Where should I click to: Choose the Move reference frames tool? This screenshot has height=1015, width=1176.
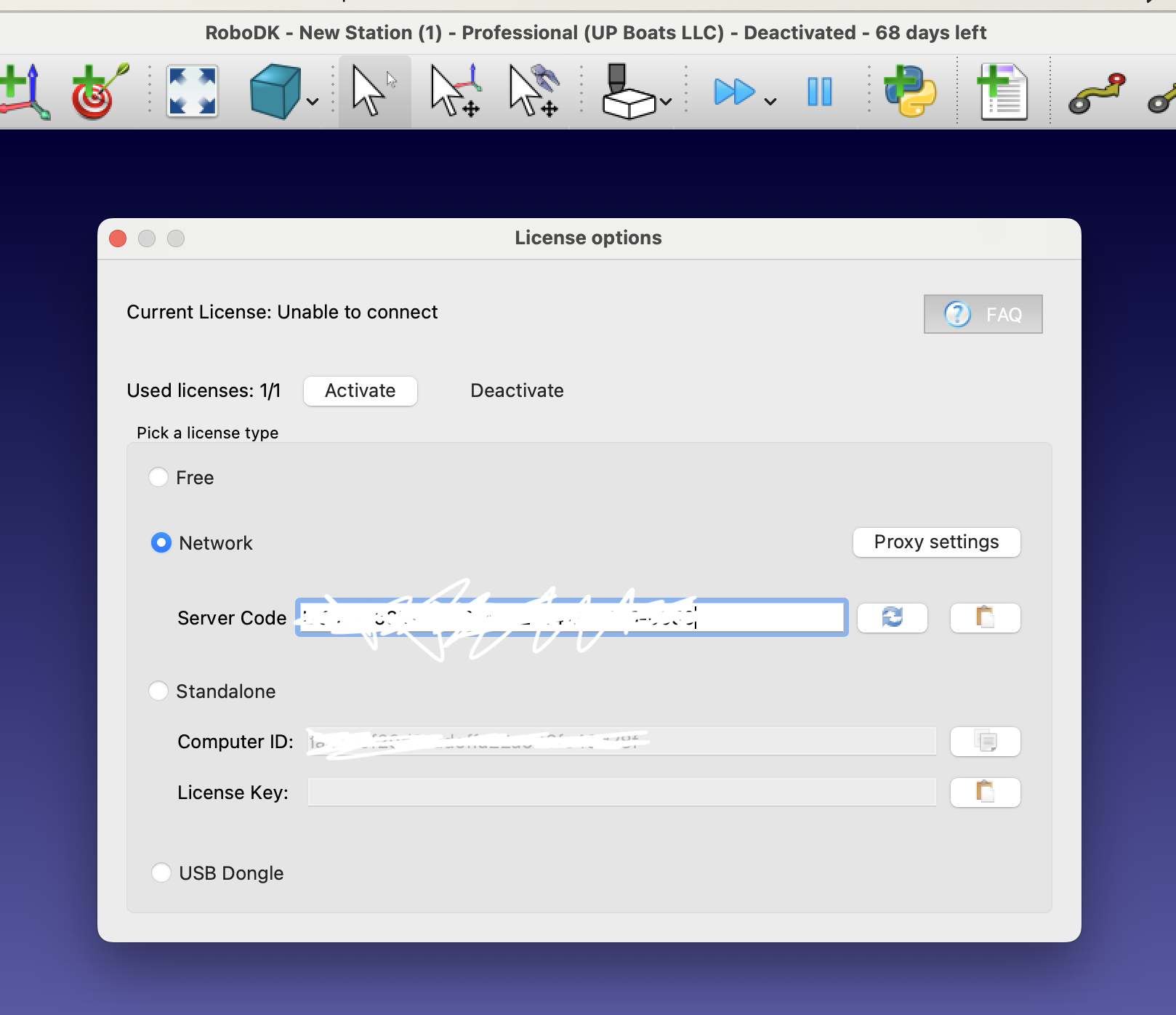click(455, 92)
